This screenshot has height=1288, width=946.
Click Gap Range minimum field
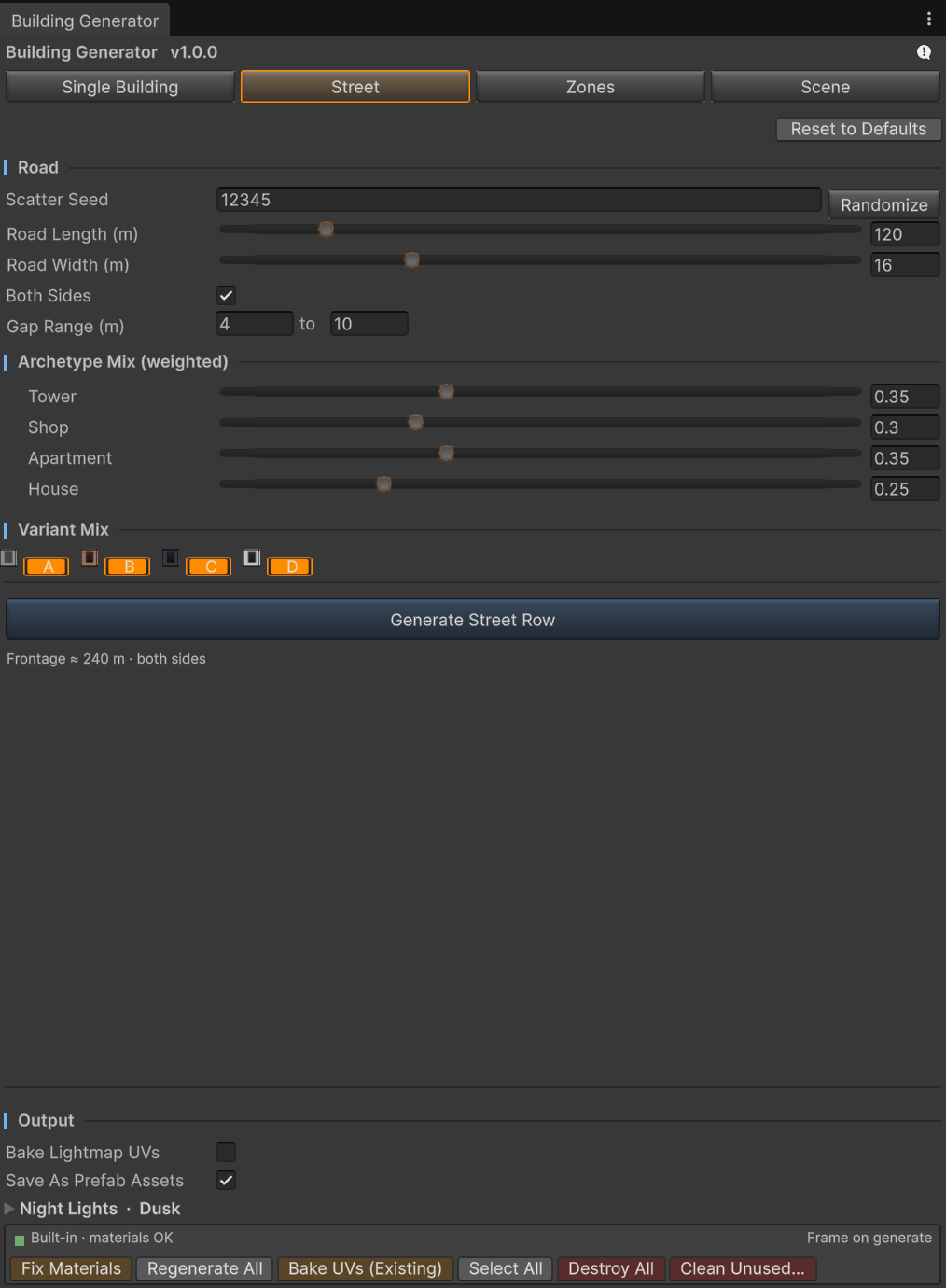[255, 324]
